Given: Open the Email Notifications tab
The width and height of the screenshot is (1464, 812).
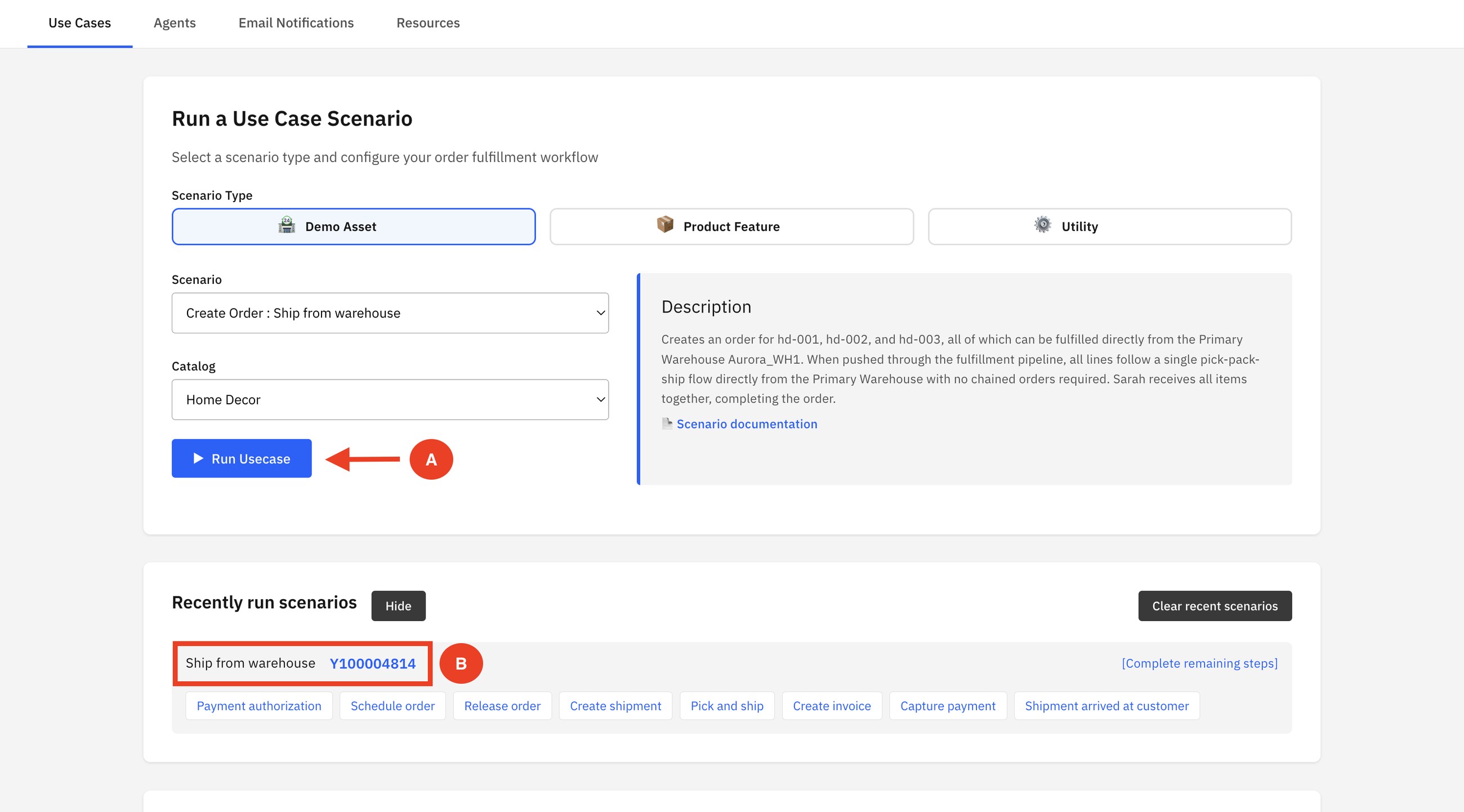Looking at the screenshot, I should (x=296, y=23).
